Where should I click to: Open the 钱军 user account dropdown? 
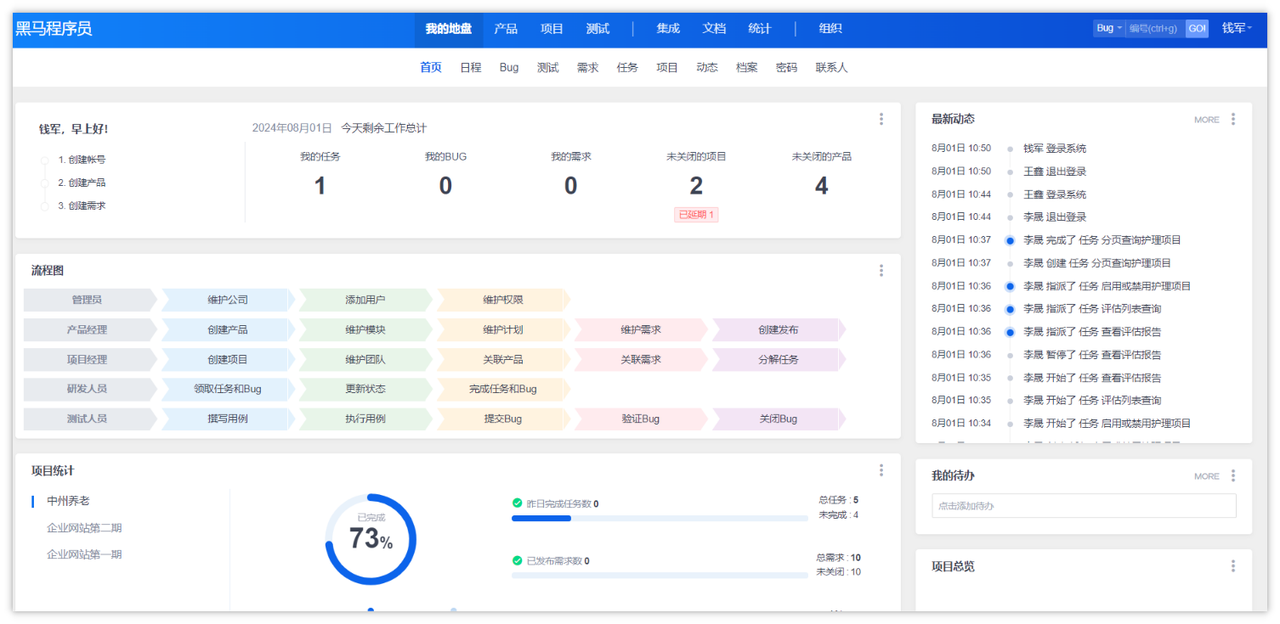[1237, 28]
